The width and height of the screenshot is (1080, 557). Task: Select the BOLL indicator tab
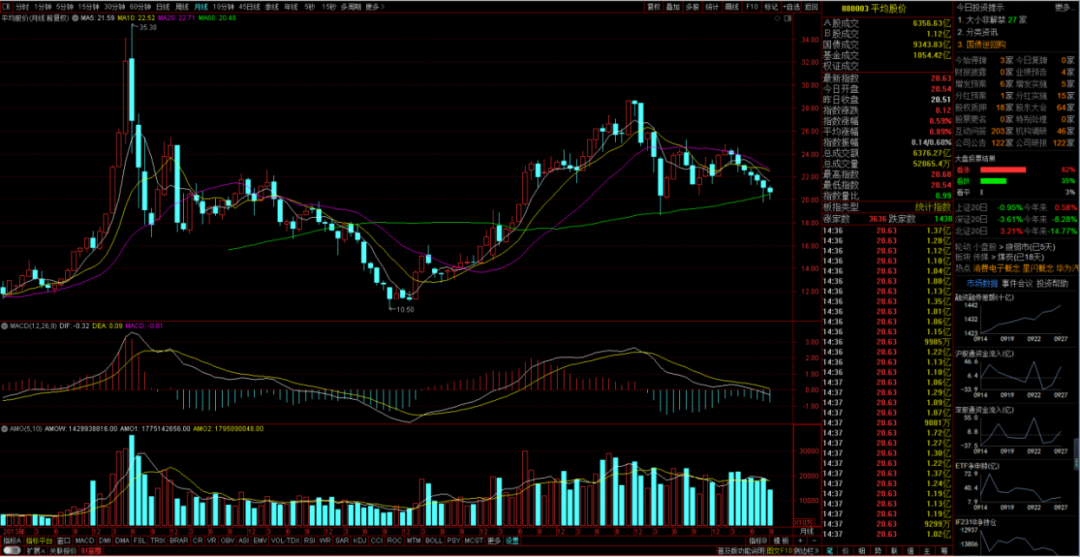[x=433, y=540]
